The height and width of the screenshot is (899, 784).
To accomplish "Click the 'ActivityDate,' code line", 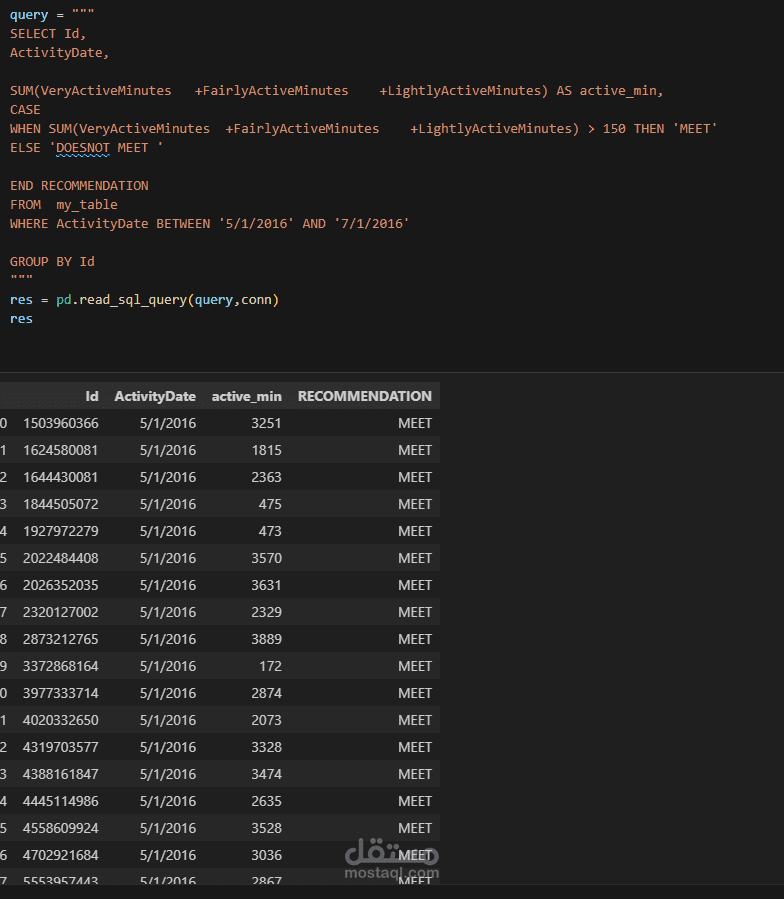I will coord(59,53).
